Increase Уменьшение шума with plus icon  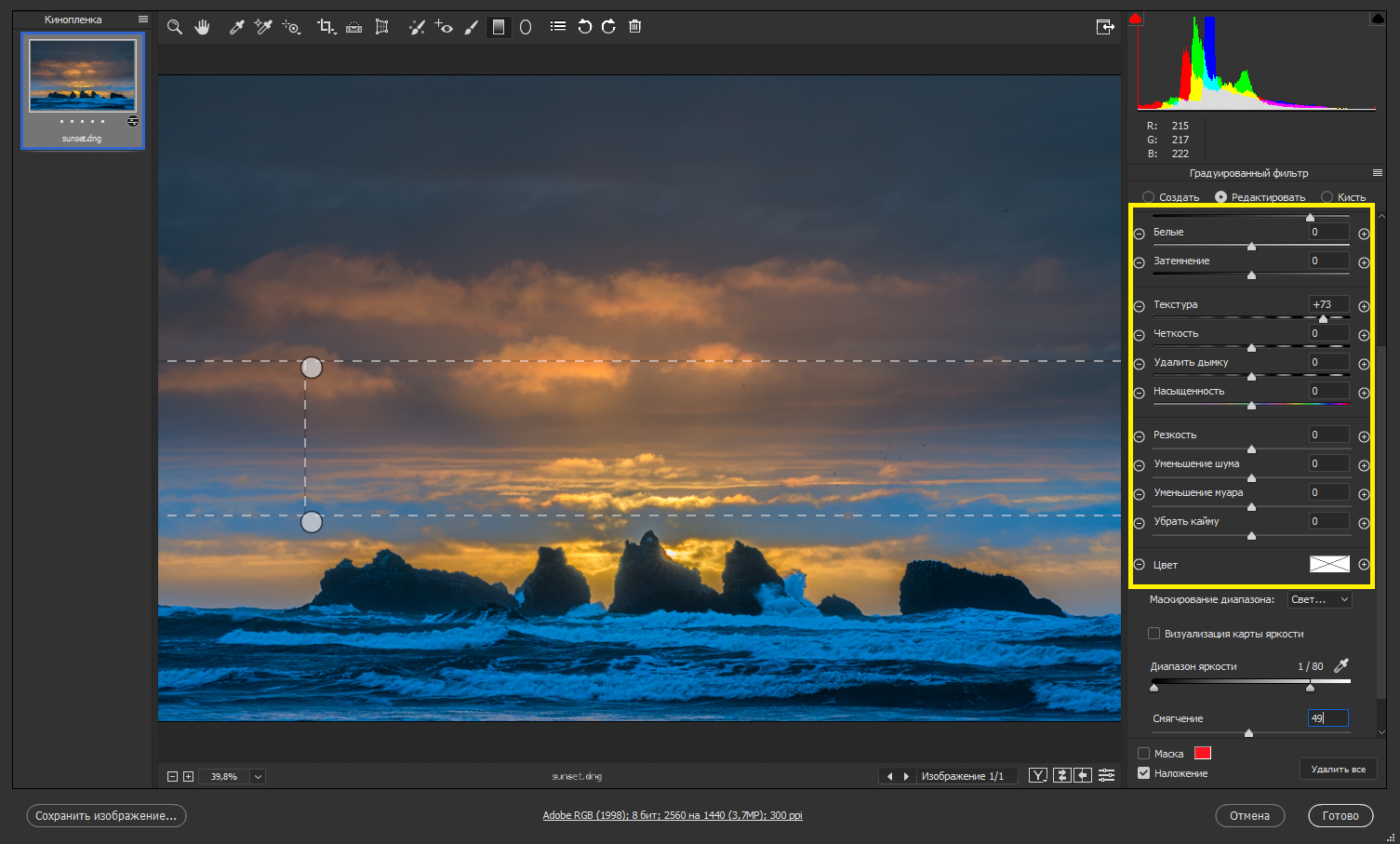coord(1364,465)
